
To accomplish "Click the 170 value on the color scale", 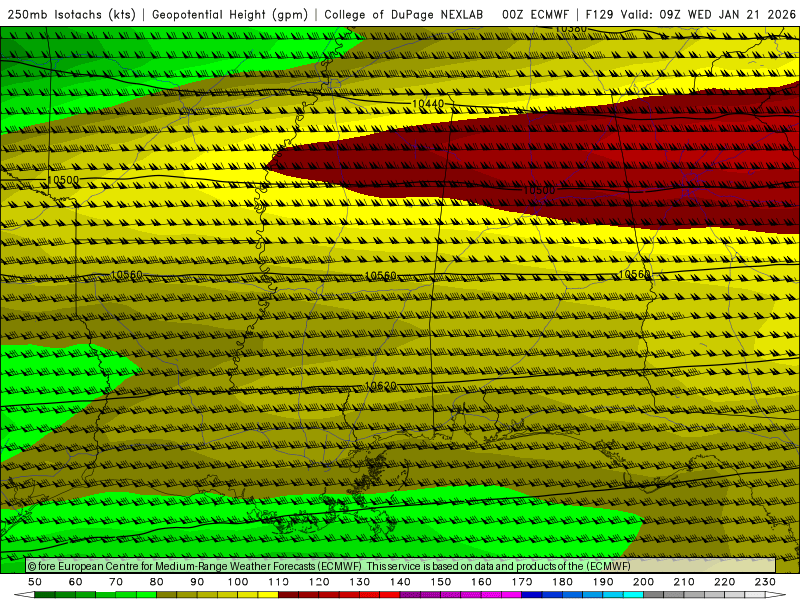I will coord(521,582).
